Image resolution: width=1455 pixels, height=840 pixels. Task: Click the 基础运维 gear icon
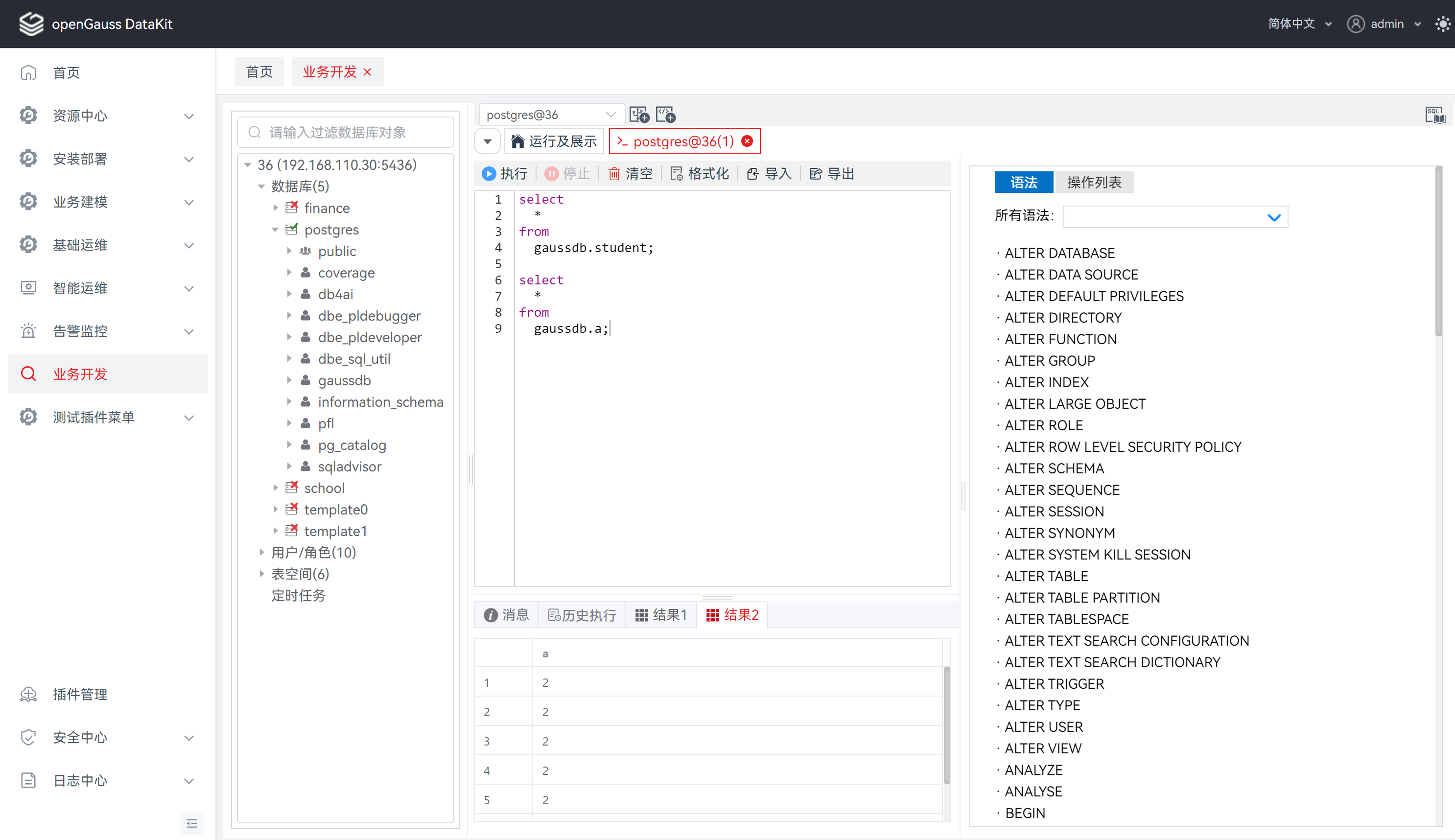pyautogui.click(x=28, y=245)
